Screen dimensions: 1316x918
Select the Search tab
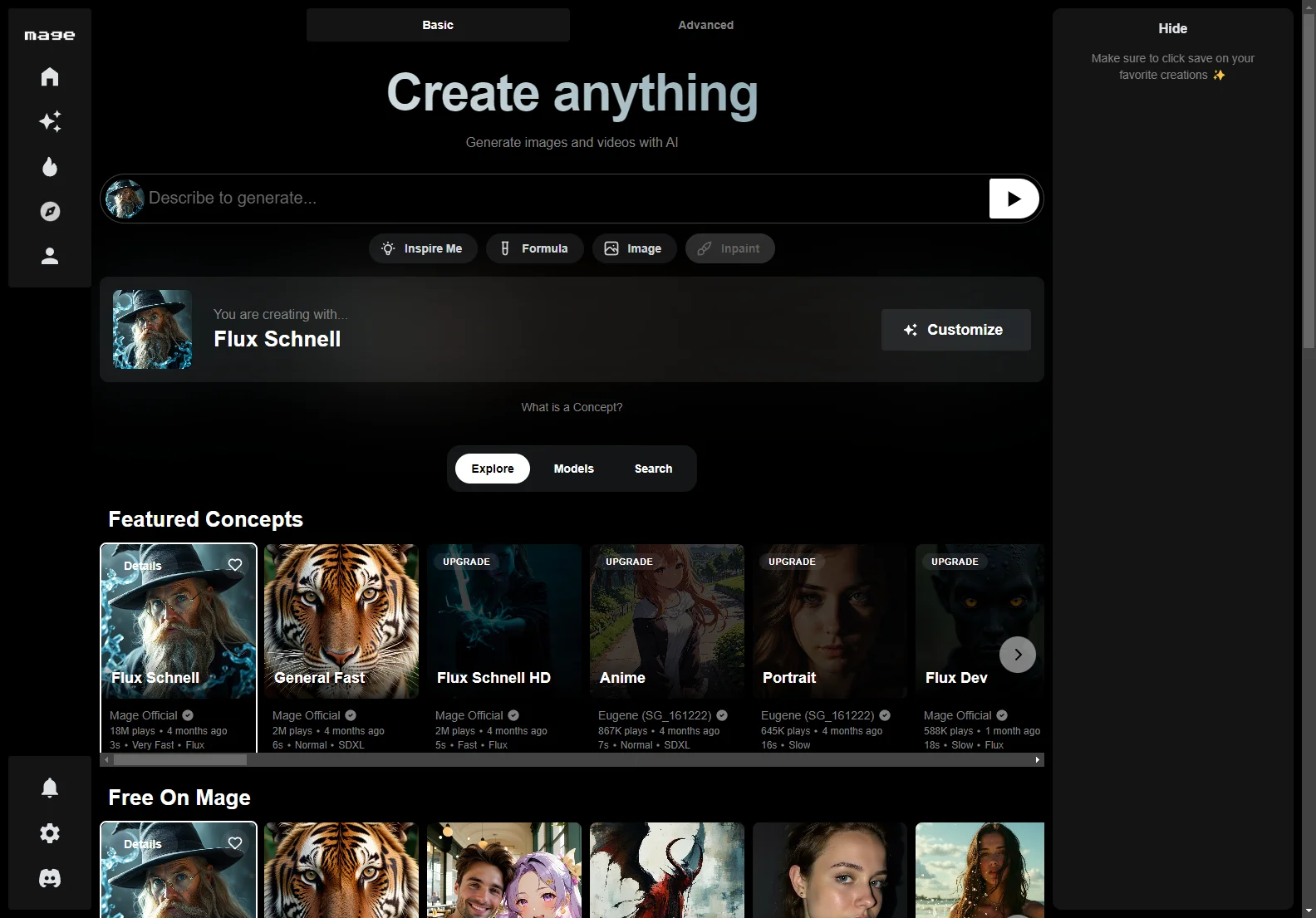tap(654, 469)
